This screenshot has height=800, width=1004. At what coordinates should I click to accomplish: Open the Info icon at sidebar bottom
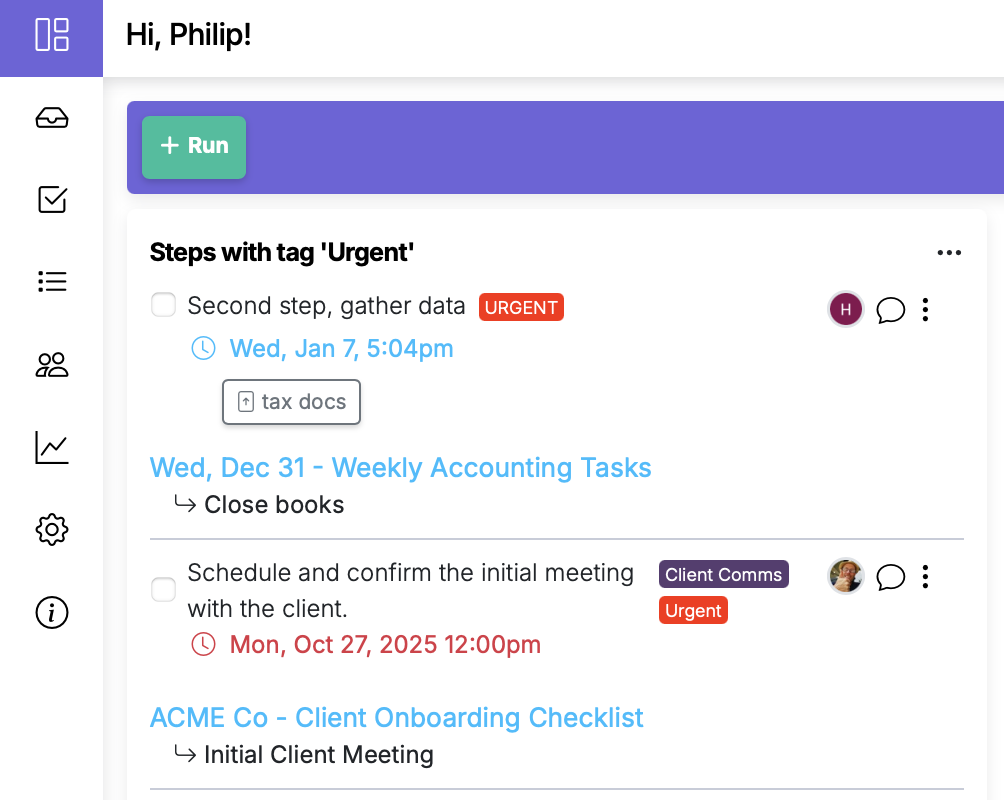coord(51,613)
